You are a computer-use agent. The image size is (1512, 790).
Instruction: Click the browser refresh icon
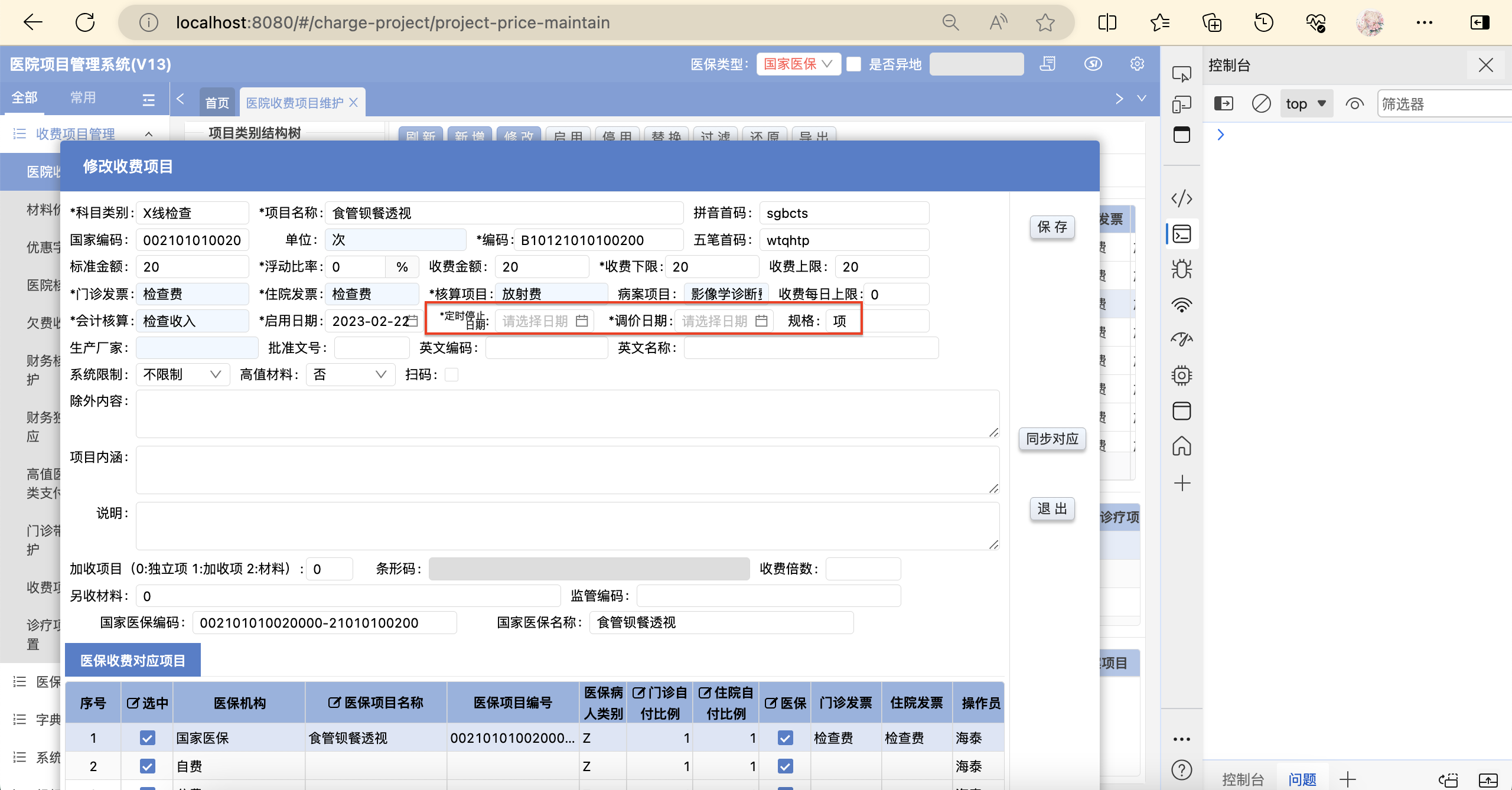(85, 22)
